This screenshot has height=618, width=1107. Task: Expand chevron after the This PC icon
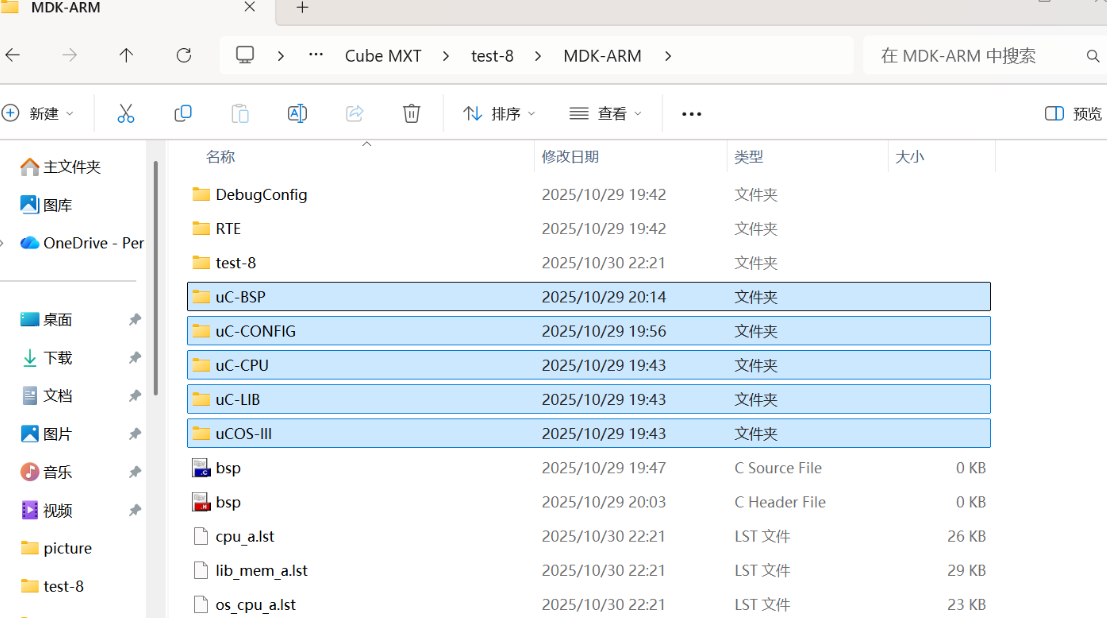(x=281, y=56)
